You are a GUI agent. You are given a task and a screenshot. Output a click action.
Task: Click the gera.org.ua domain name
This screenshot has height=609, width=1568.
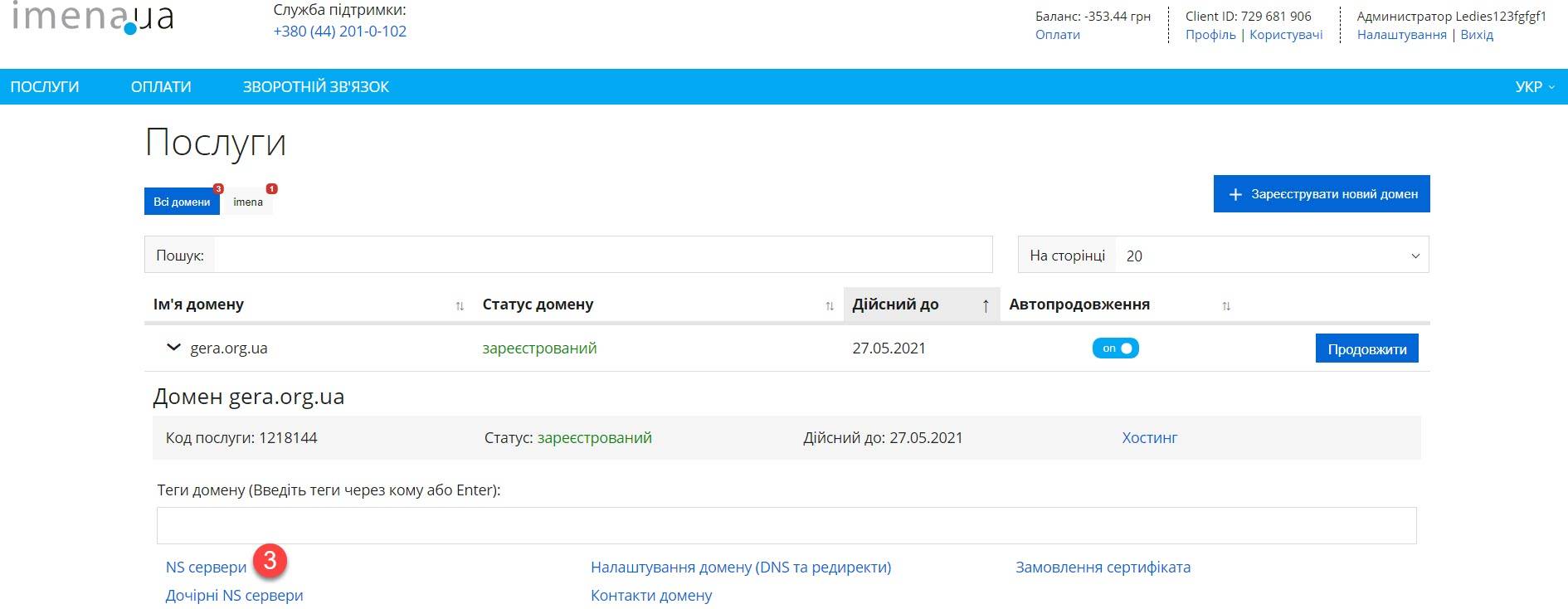(x=229, y=348)
